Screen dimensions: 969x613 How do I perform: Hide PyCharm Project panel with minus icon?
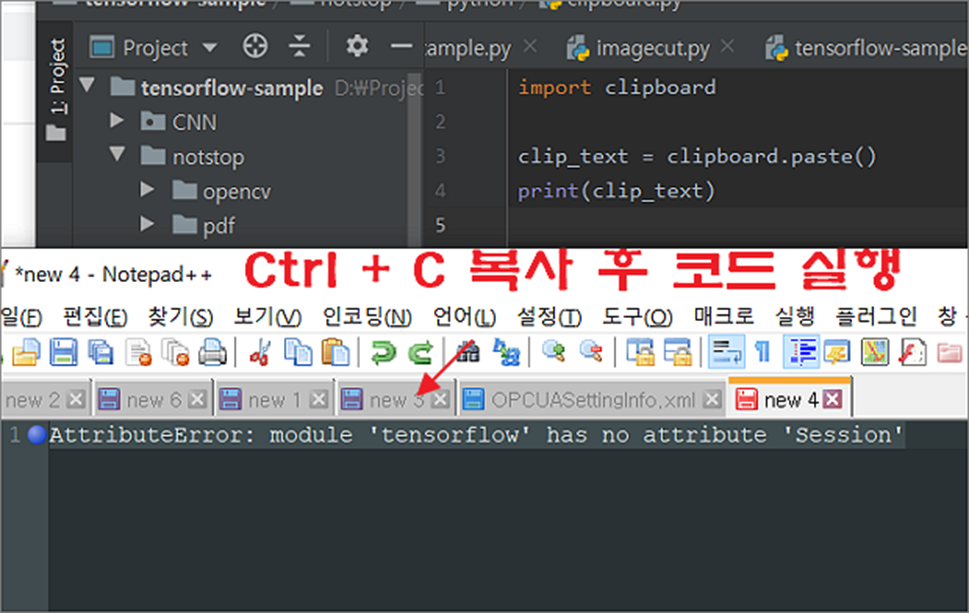coord(401,46)
